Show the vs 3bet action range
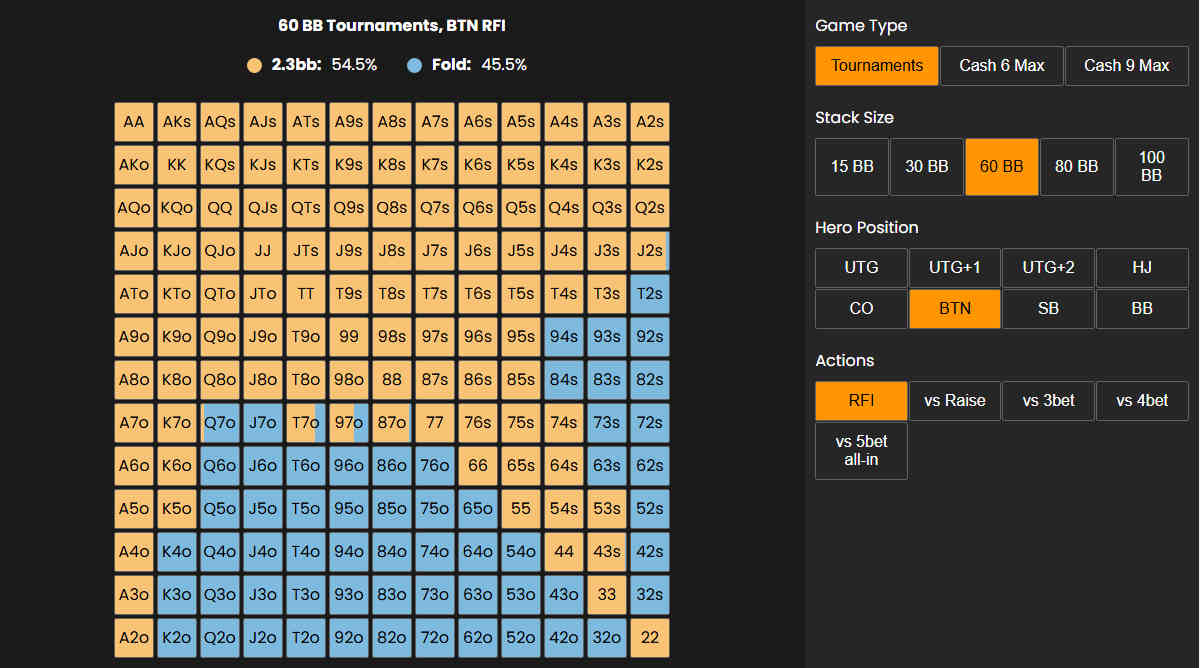Screen dimensions: 1200x668 pyautogui.click(x=1048, y=400)
